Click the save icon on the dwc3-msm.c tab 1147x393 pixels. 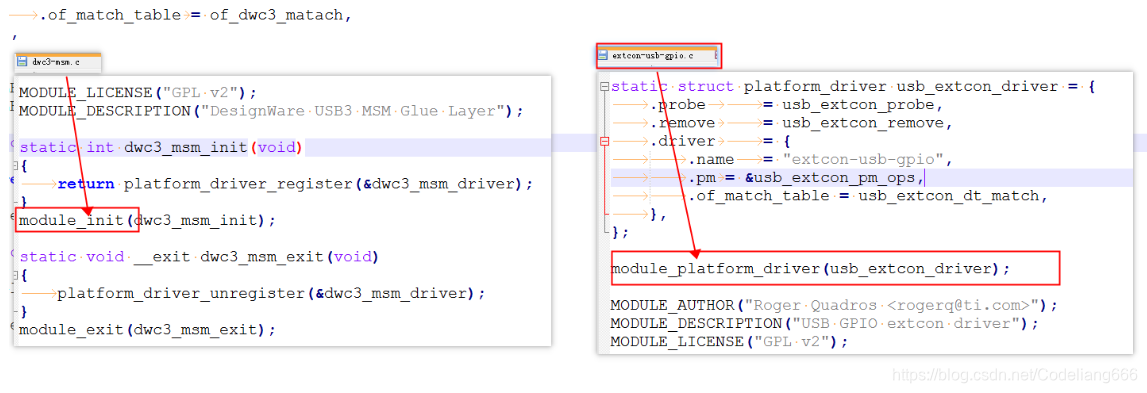(x=22, y=62)
